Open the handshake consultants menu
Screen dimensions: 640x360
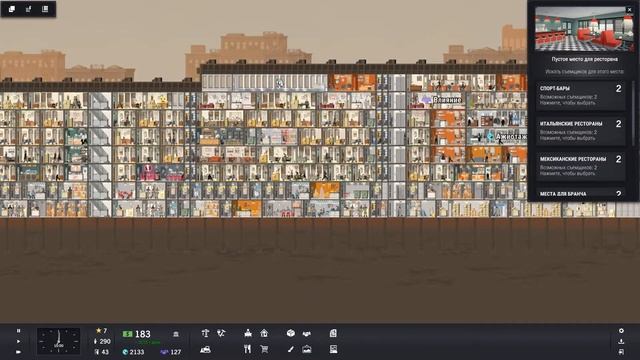click(307, 333)
